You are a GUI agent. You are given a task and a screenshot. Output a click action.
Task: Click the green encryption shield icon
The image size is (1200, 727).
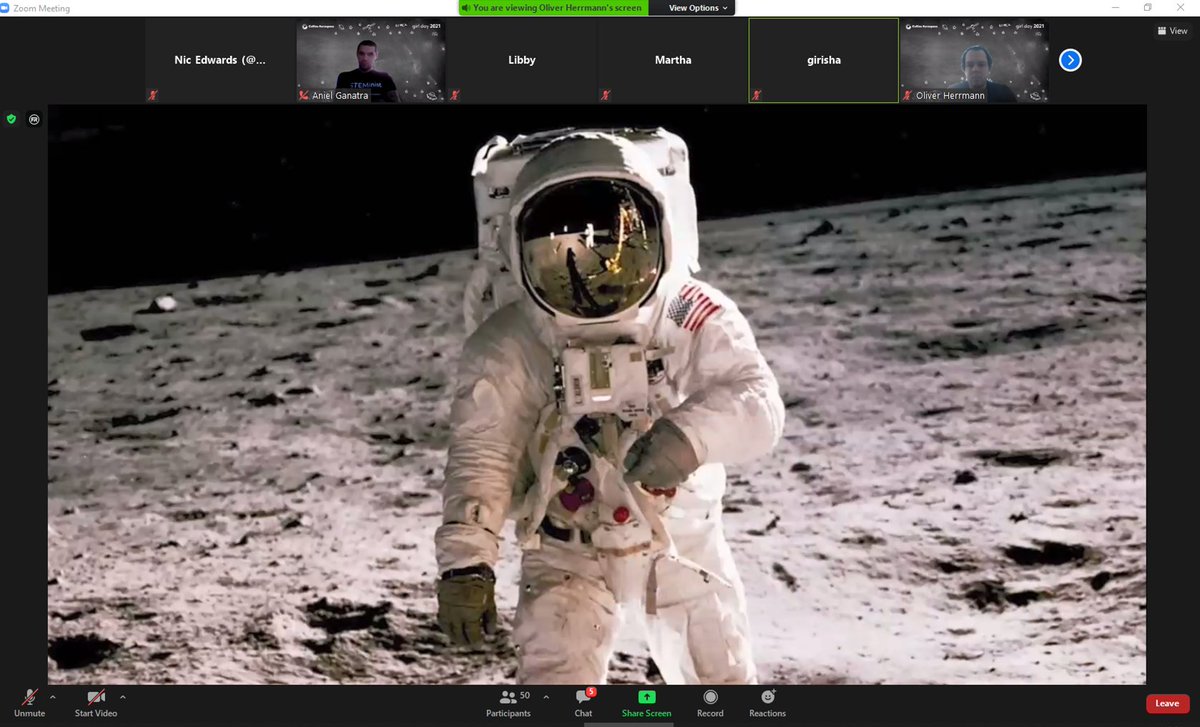[12, 118]
